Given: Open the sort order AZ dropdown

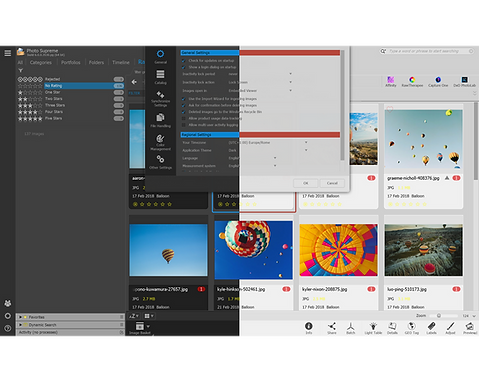Looking at the screenshot, I should 134,316.
